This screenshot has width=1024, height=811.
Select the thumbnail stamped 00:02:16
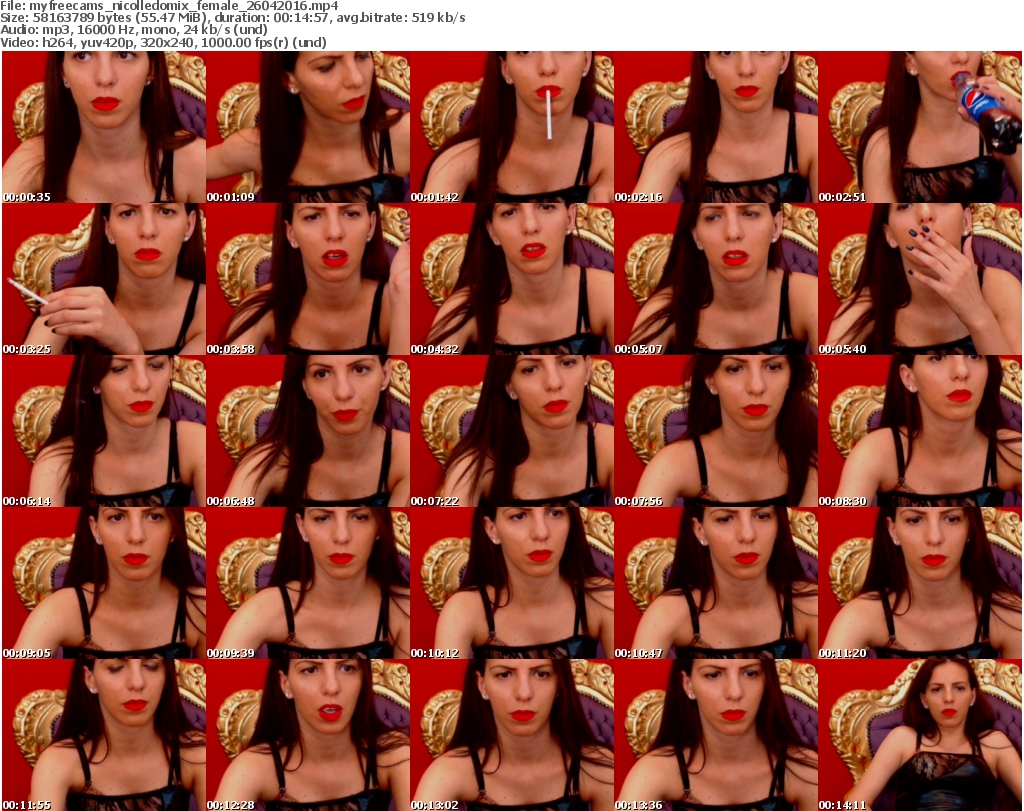pos(716,127)
